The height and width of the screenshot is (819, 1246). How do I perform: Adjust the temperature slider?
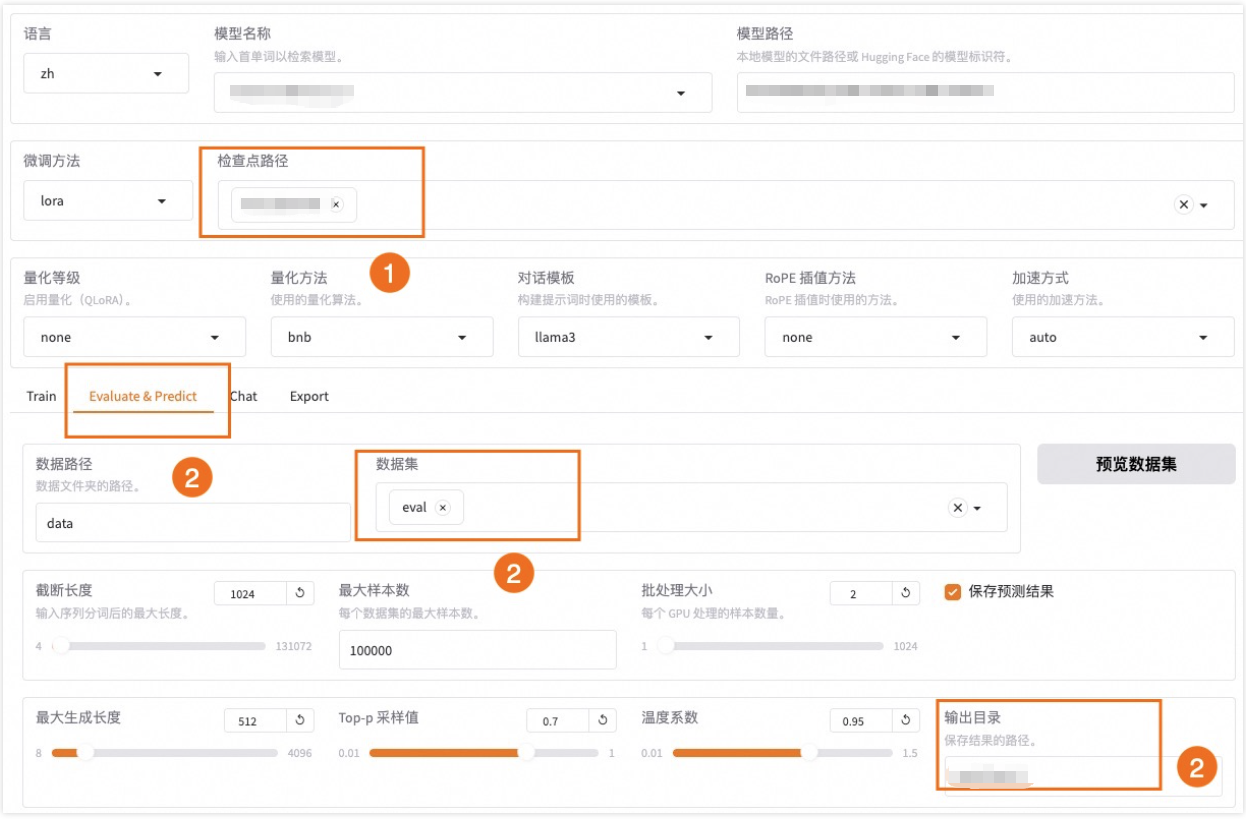[x=783, y=752]
